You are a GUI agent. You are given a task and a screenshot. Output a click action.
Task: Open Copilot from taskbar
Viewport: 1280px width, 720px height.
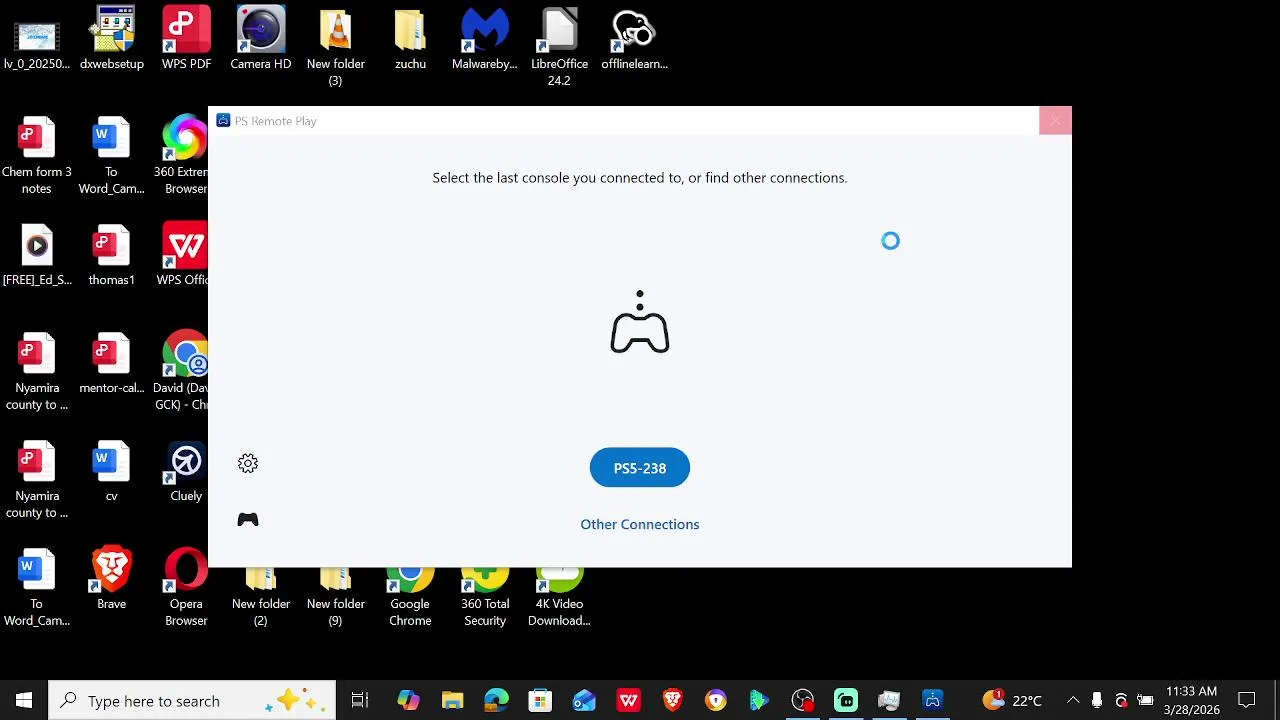tap(408, 700)
